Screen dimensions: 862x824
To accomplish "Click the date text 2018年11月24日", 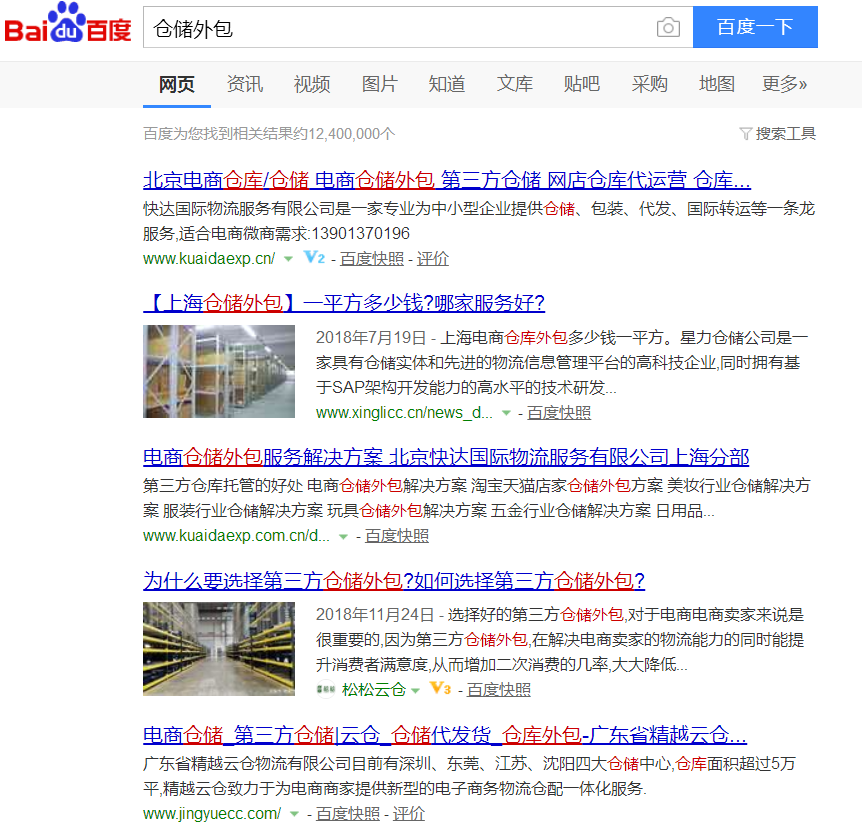I will (x=375, y=614).
